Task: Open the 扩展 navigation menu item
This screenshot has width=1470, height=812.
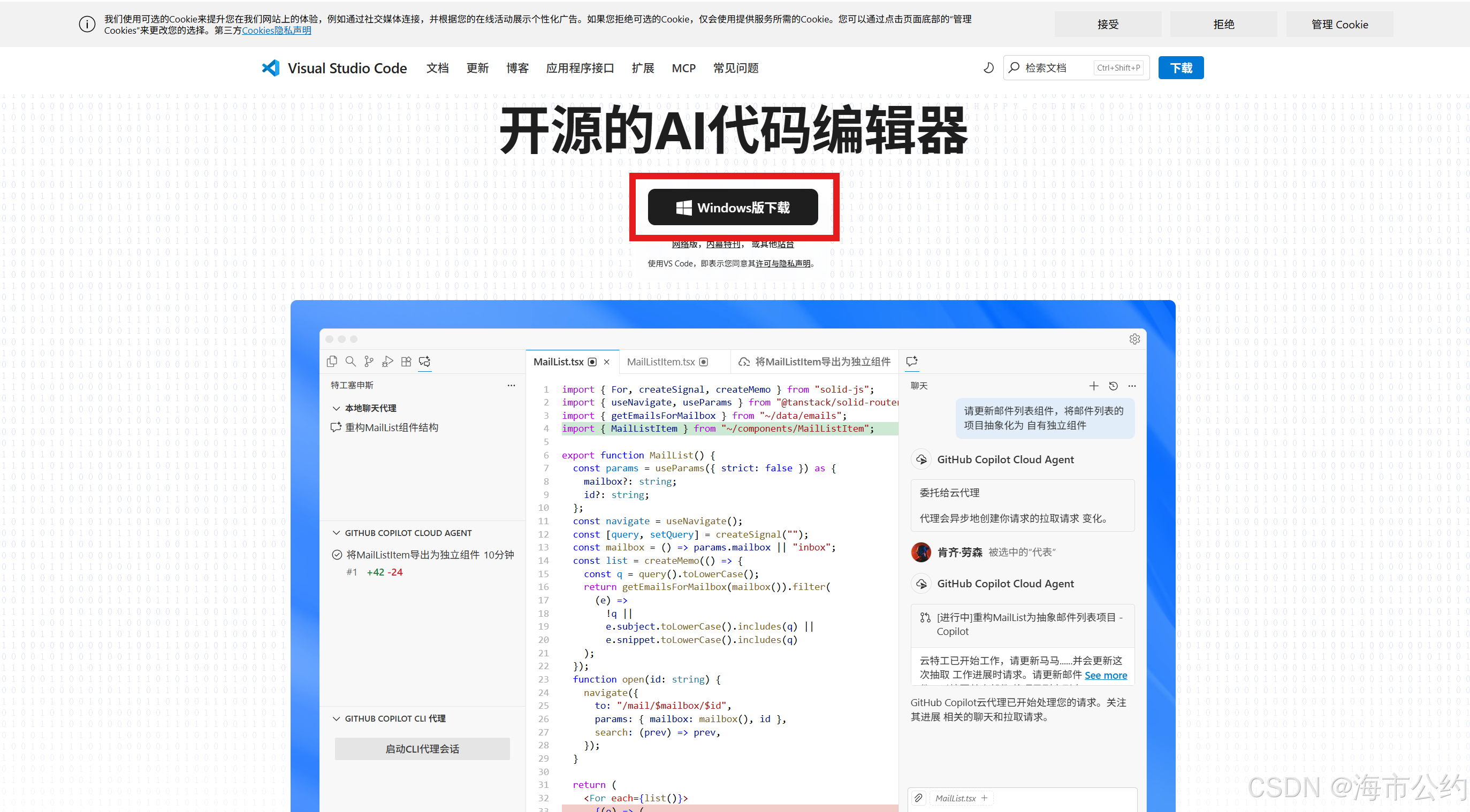Action: pos(643,68)
